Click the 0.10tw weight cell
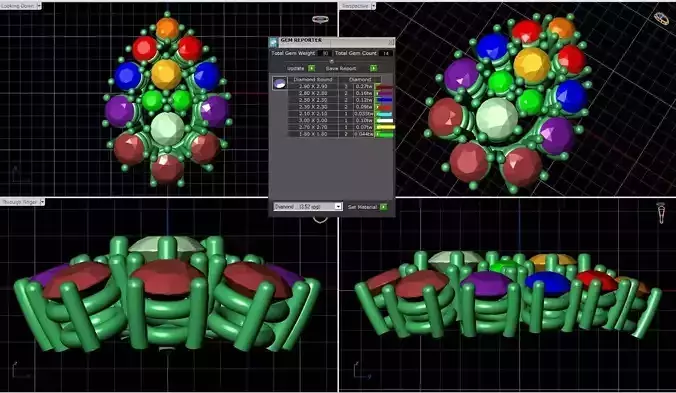Image resolution: width=676 pixels, height=393 pixels. pos(364,121)
